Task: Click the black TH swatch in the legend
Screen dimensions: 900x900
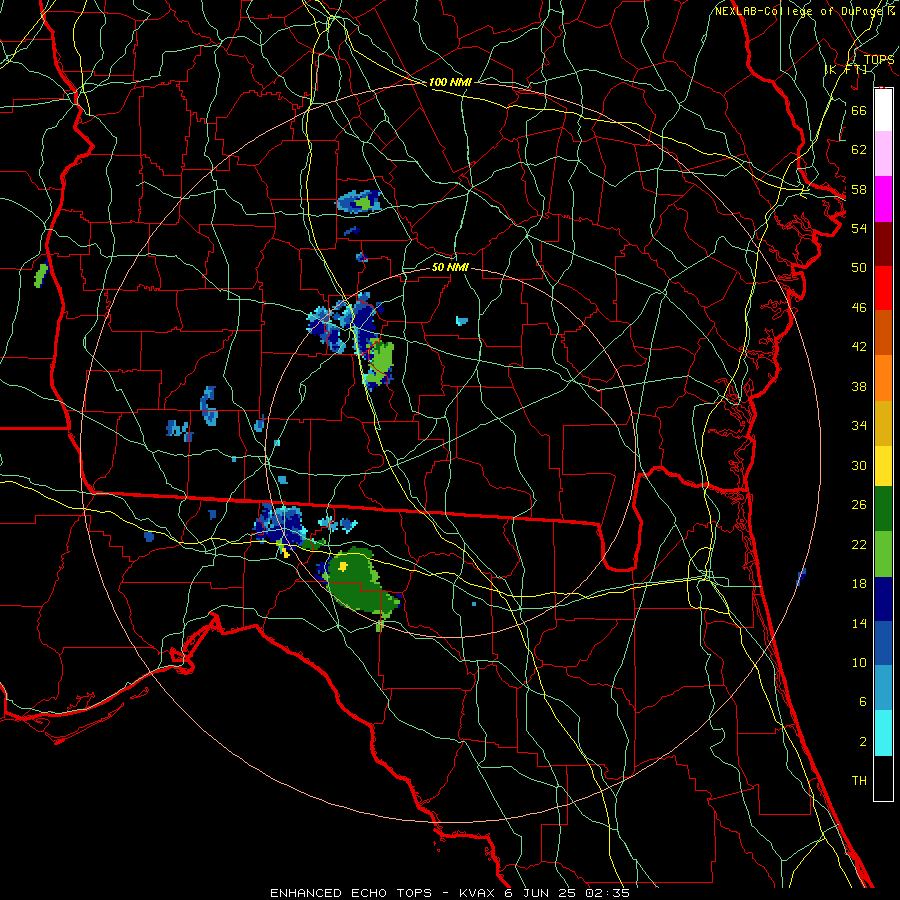Action: click(883, 778)
